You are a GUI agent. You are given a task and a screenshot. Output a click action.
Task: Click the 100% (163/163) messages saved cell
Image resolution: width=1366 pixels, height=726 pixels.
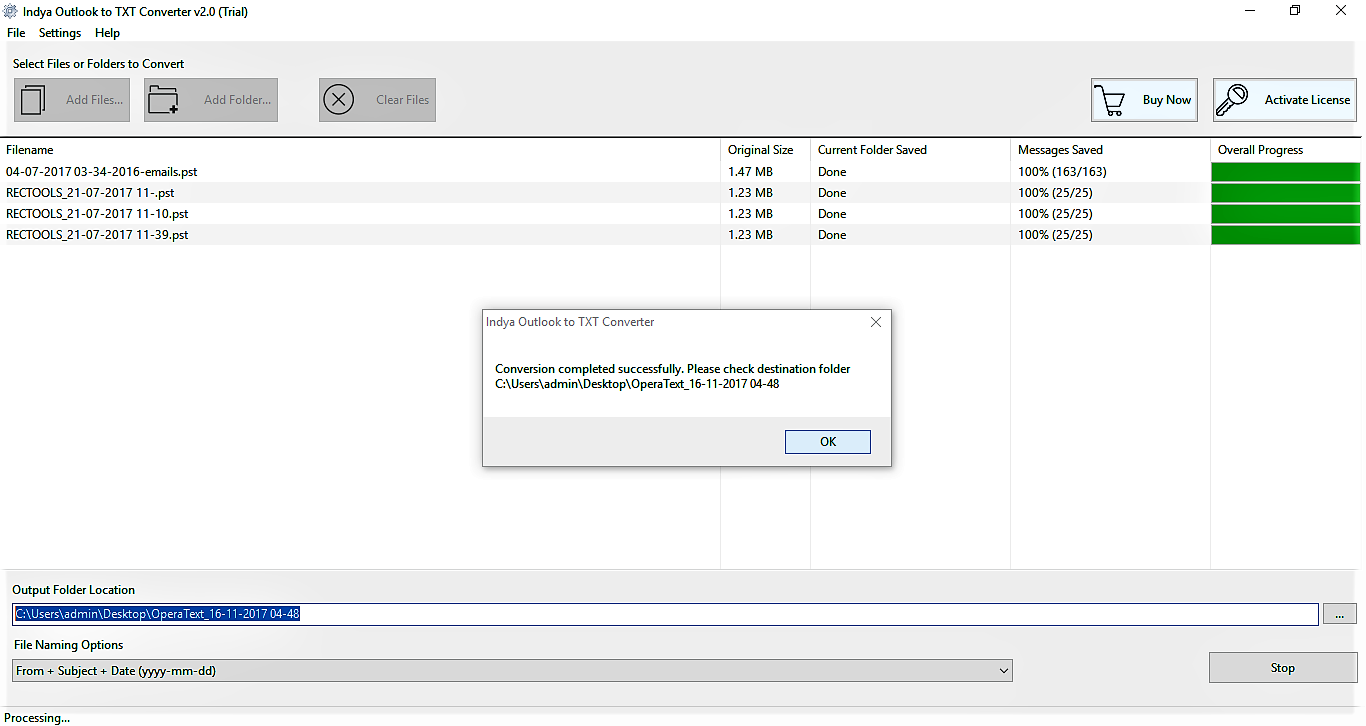[x=1062, y=172]
